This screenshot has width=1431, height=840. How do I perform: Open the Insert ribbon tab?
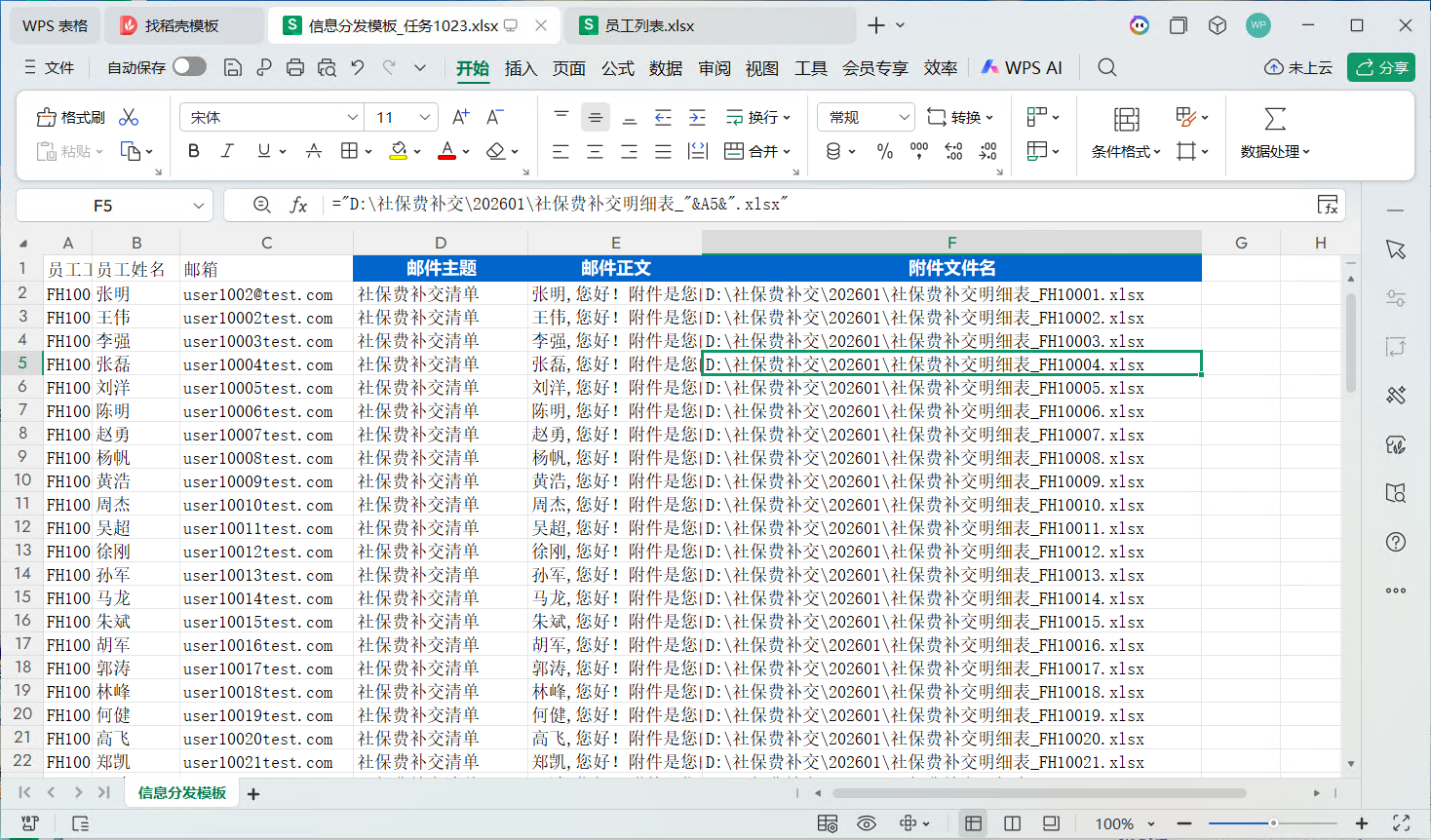[x=521, y=68]
